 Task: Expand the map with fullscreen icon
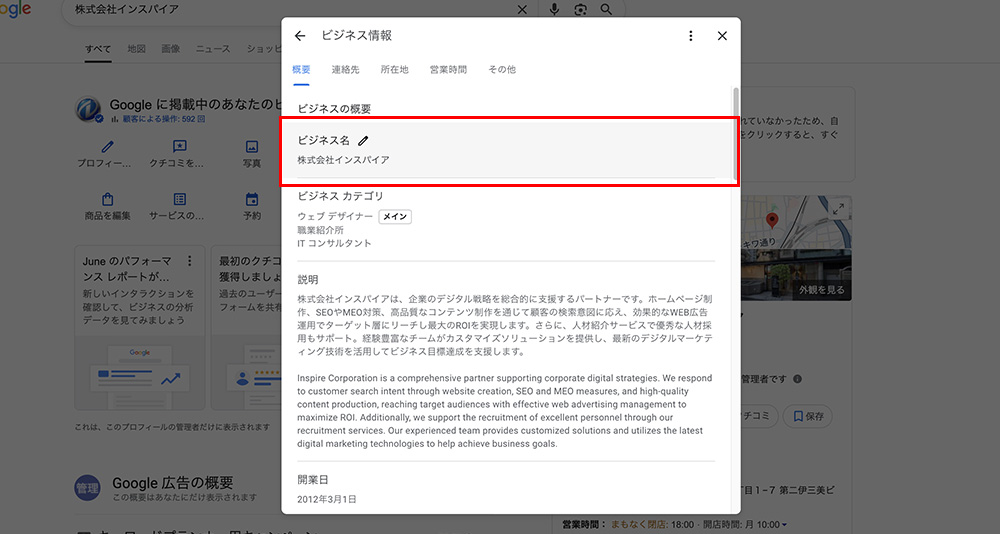point(838,209)
